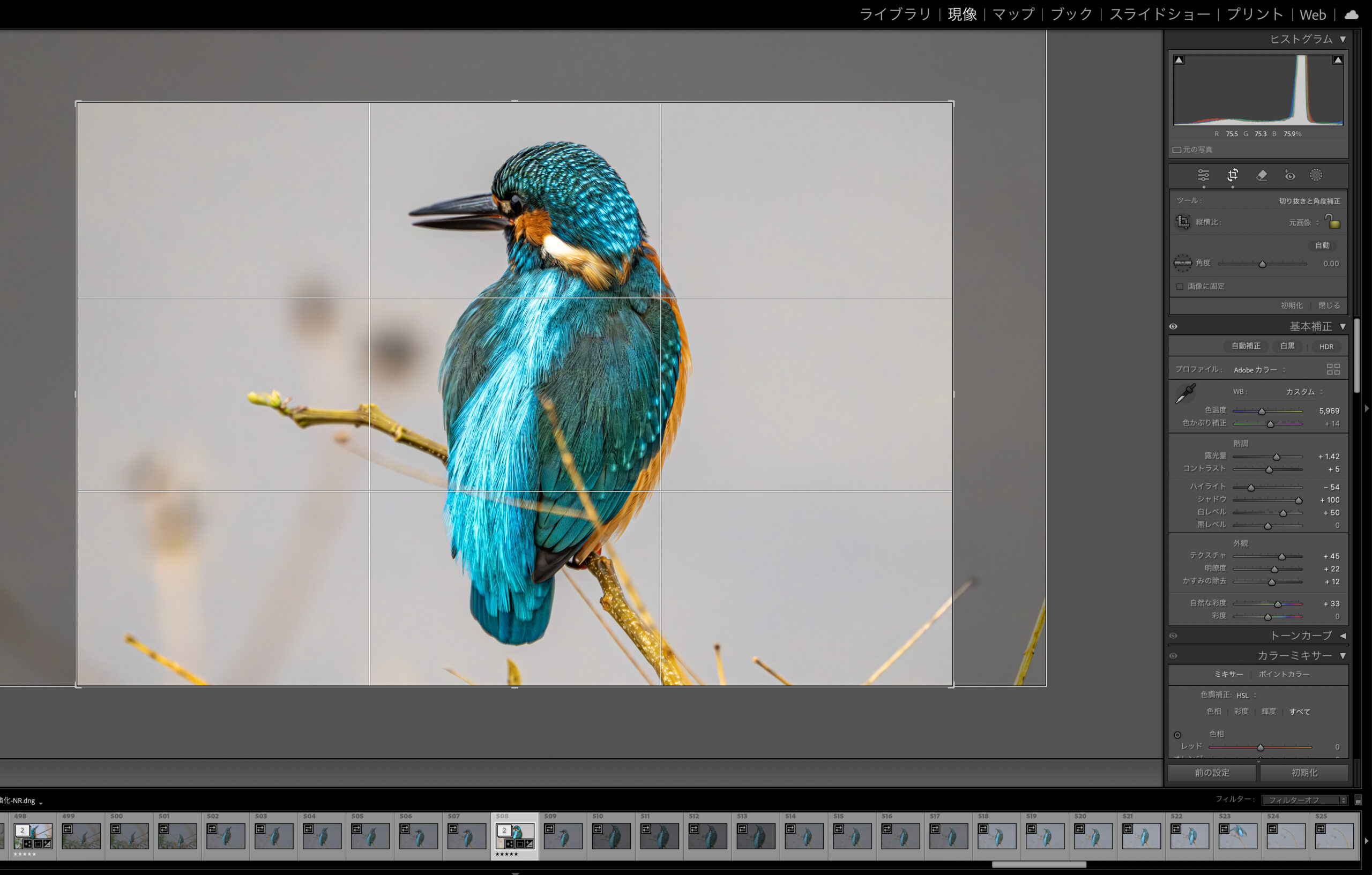The width and height of the screenshot is (1372, 875).
Task: Click the shadow clipping triangle in histogram
Action: [x=1179, y=59]
